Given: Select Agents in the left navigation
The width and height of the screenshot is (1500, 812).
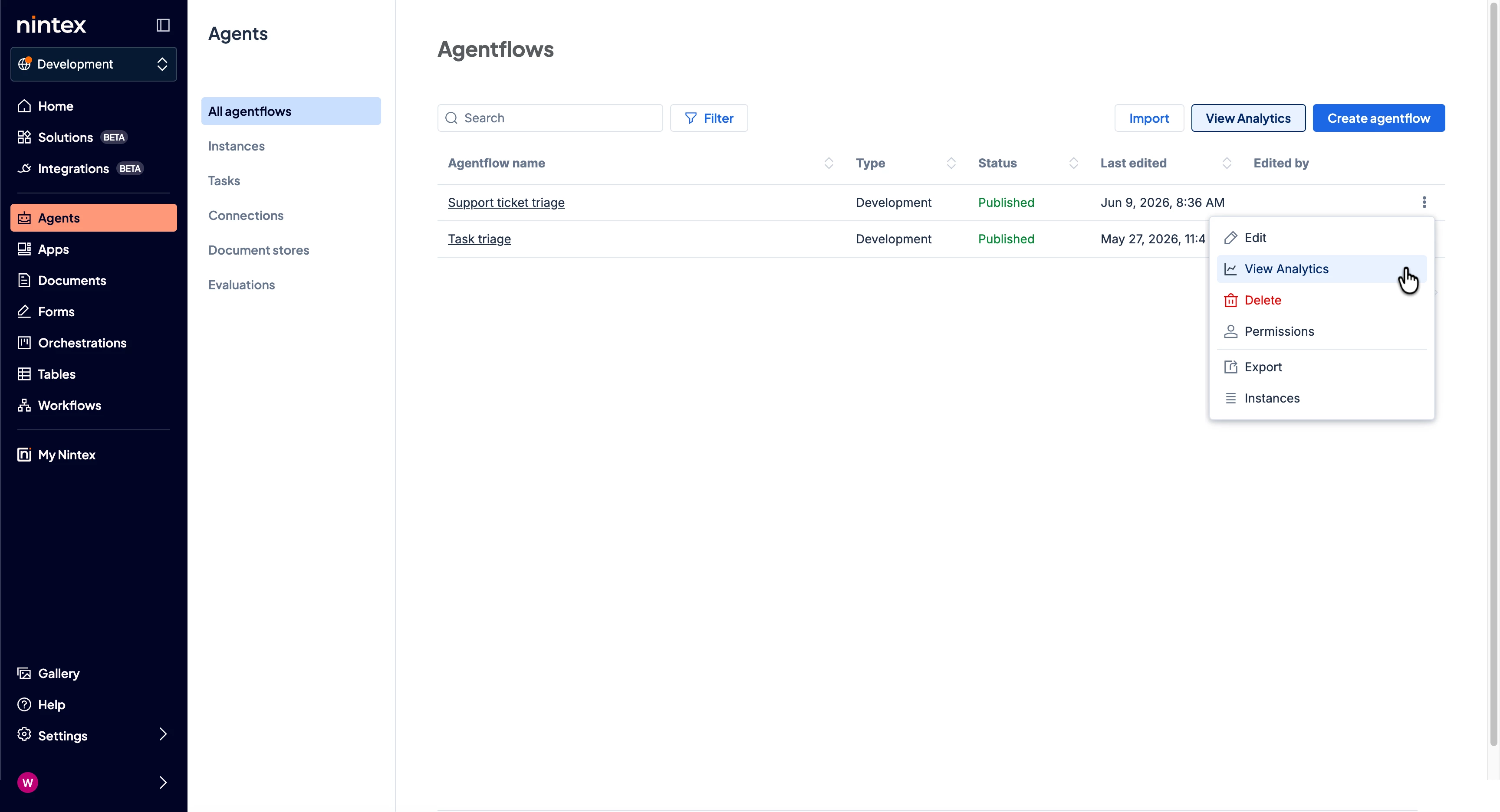Looking at the screenshot, I should pos(93,218).
